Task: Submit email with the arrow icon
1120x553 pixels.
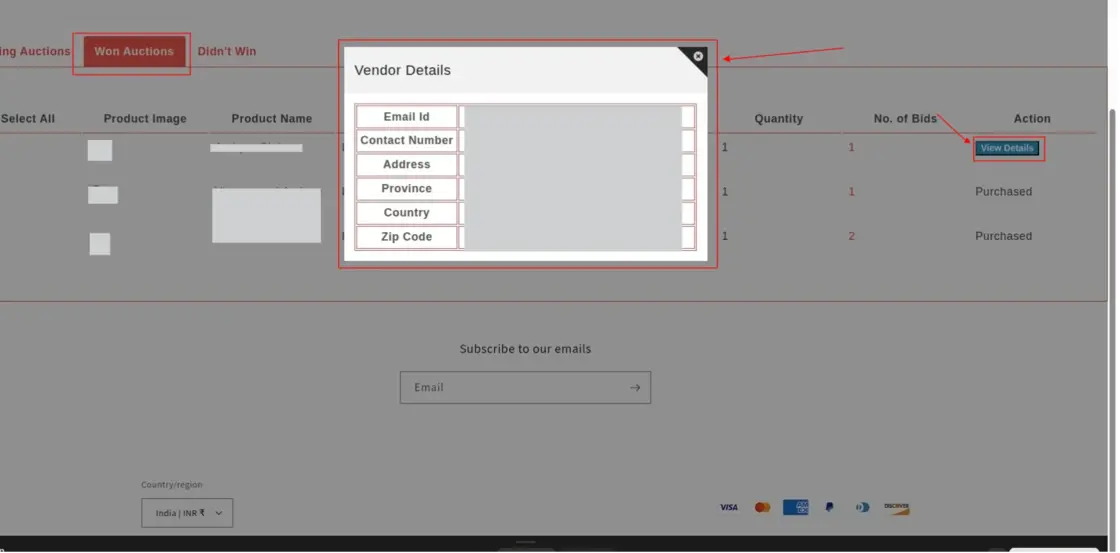Action: pos(634,387)
